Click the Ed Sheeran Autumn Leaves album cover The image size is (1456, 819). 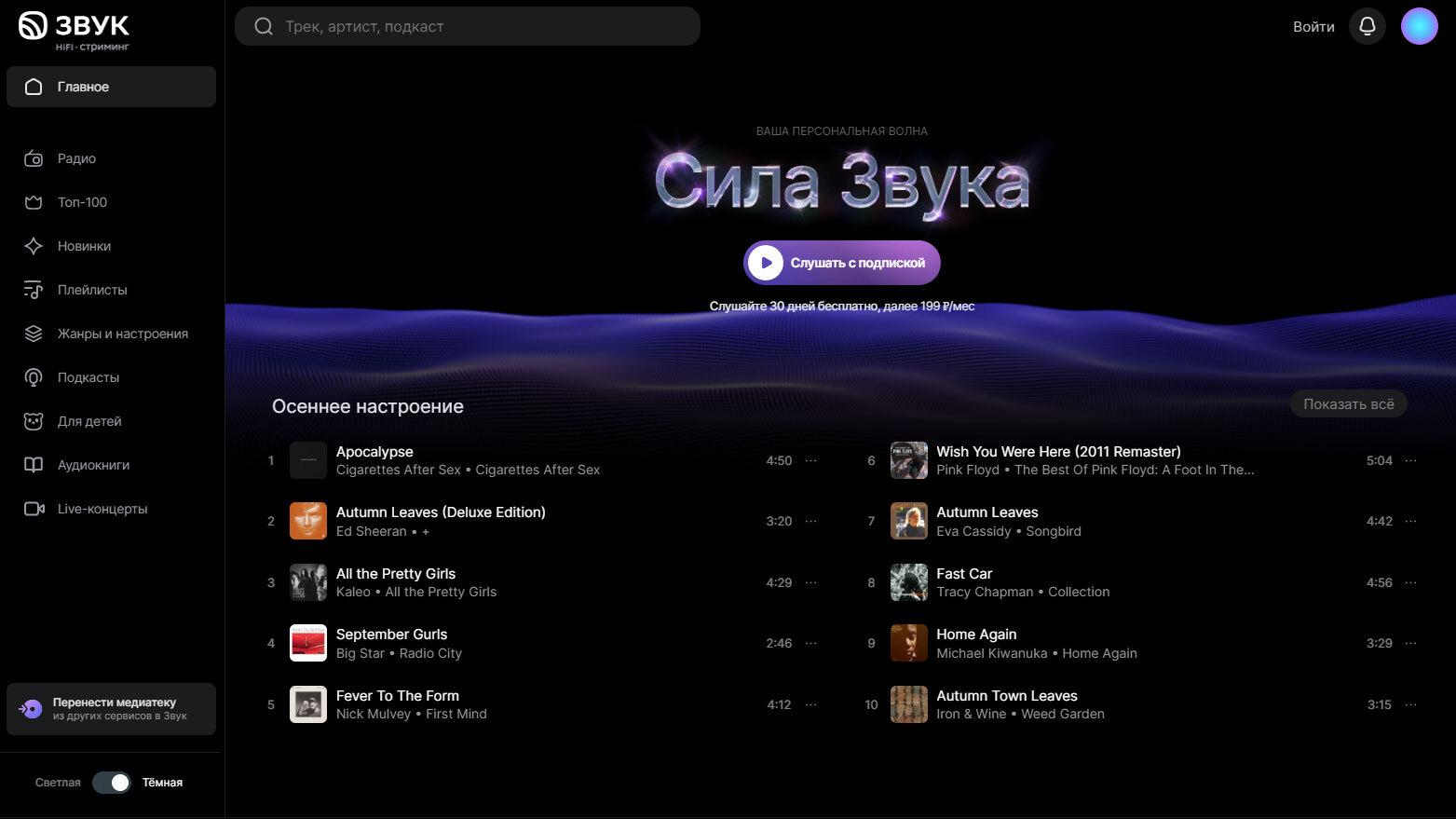[x=308, y=521]
